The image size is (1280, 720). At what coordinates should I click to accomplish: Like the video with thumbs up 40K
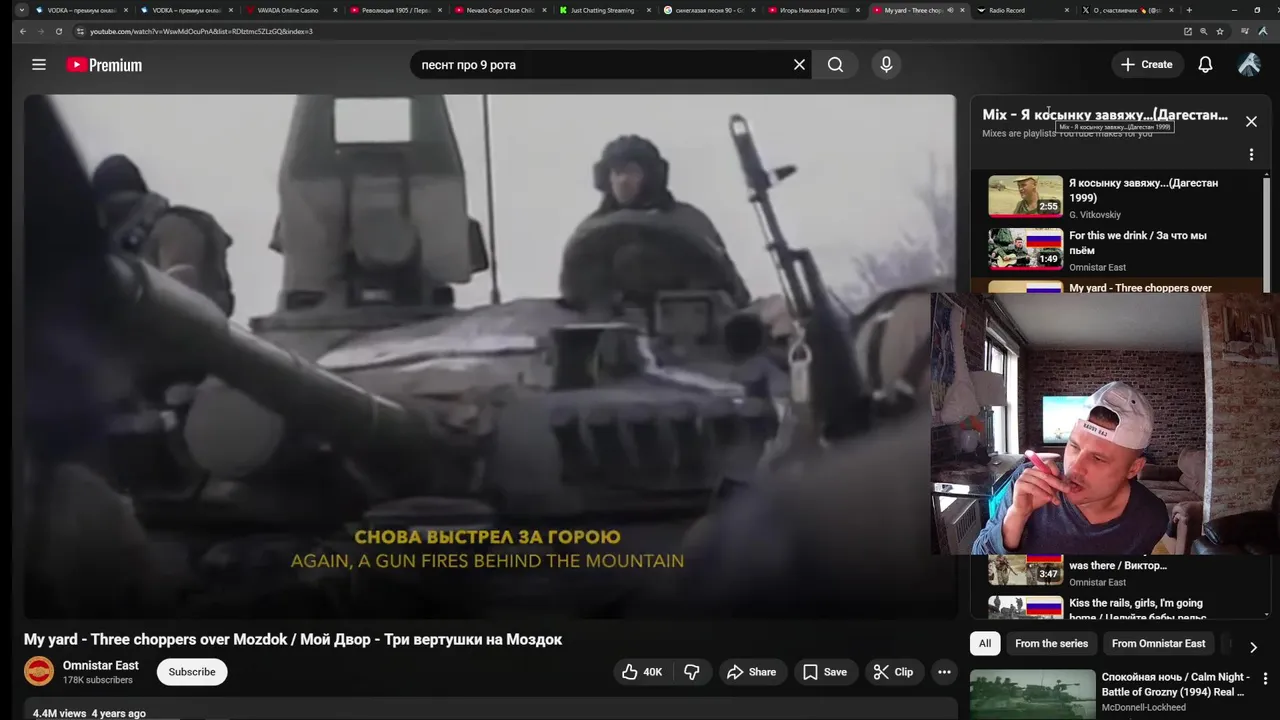click(642, 672)
